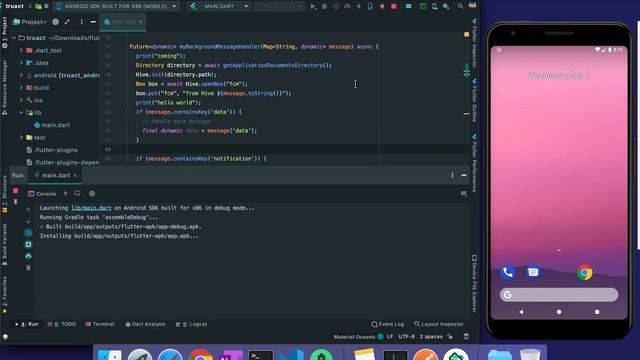Click the scroll to end icon in console gutter
This screenshot has width=640, height=360.
point(28,244)
